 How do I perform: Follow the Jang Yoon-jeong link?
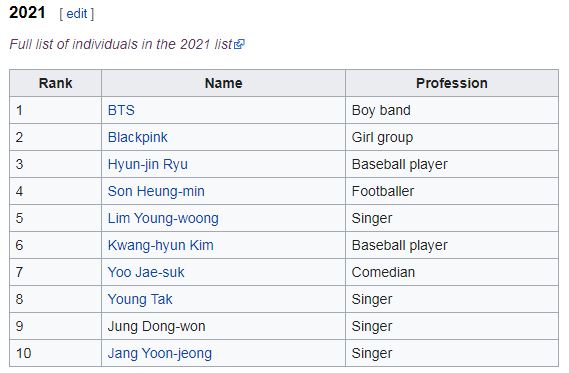coord(160,353)
